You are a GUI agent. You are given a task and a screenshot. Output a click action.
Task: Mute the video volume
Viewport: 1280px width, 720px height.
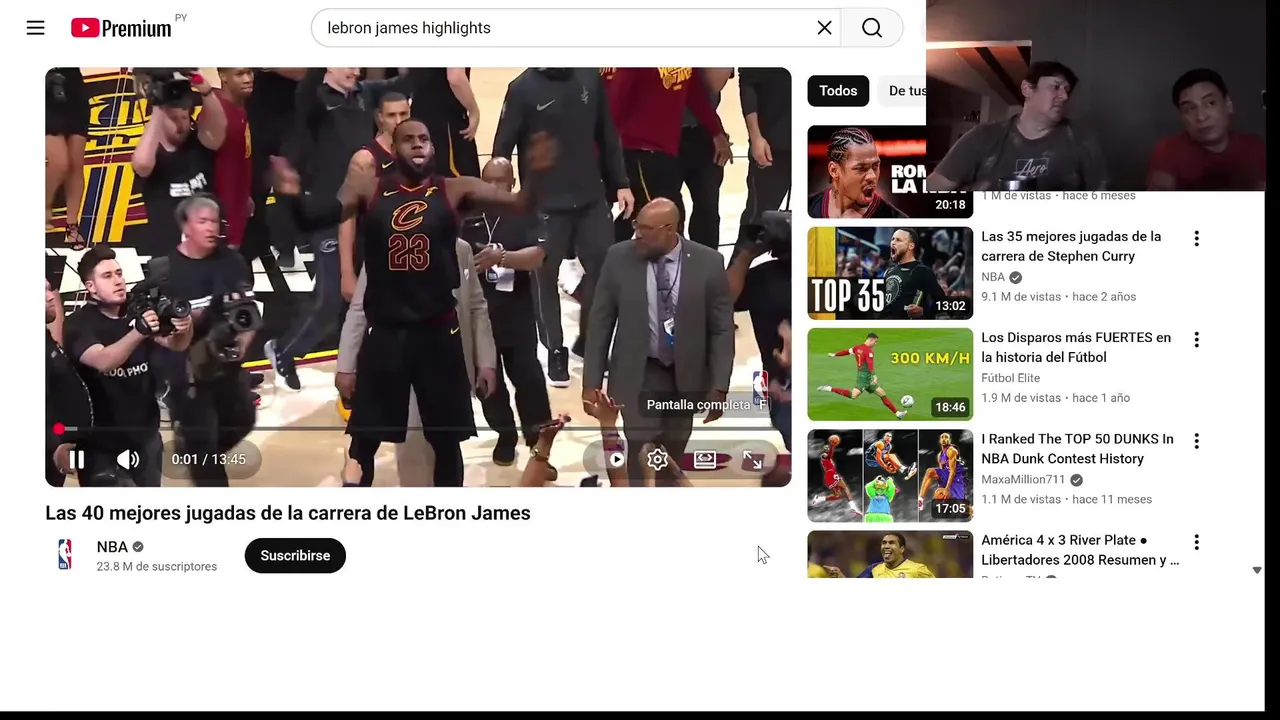[128, 459]
